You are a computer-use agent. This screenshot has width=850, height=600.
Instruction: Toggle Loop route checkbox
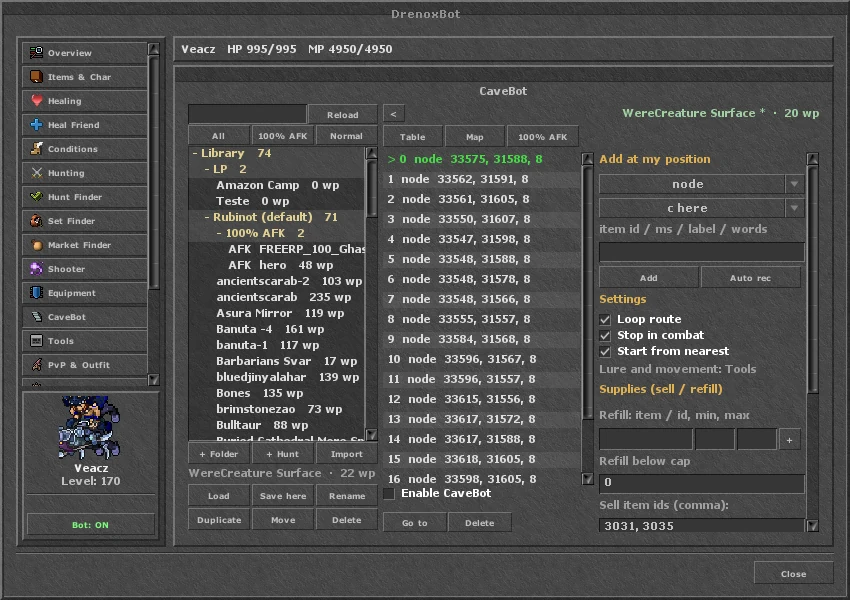pyautogui.click(x=605, y=319)
